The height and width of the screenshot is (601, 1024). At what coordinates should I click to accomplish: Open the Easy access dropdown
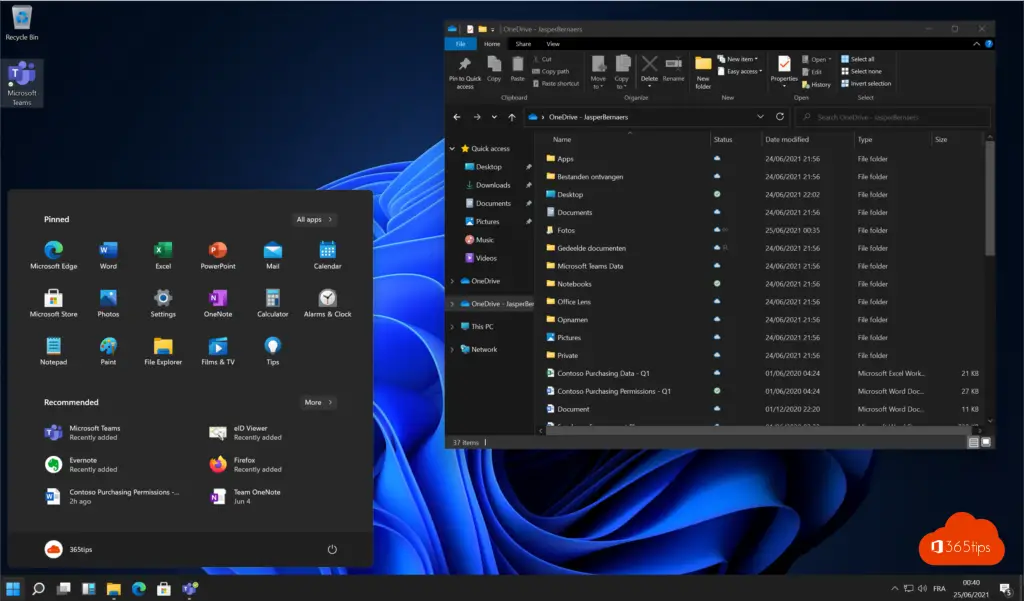[x=740, y=71]
